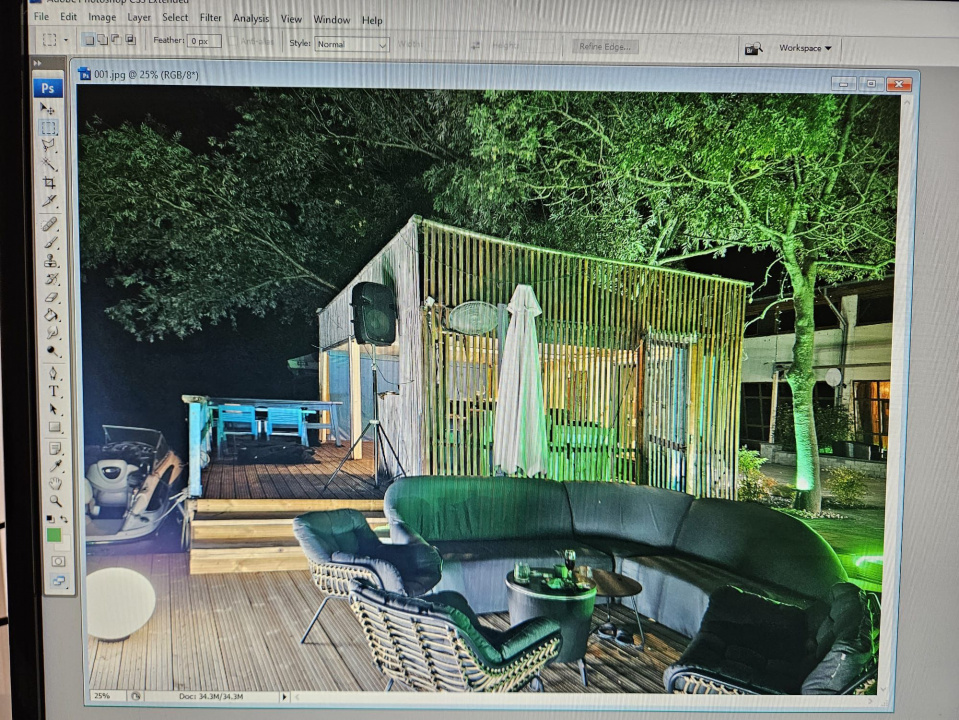The width and height of the screenshot is (959, 720).
Task: Pick the Crop tool
Action: click(x=49, y=183)
